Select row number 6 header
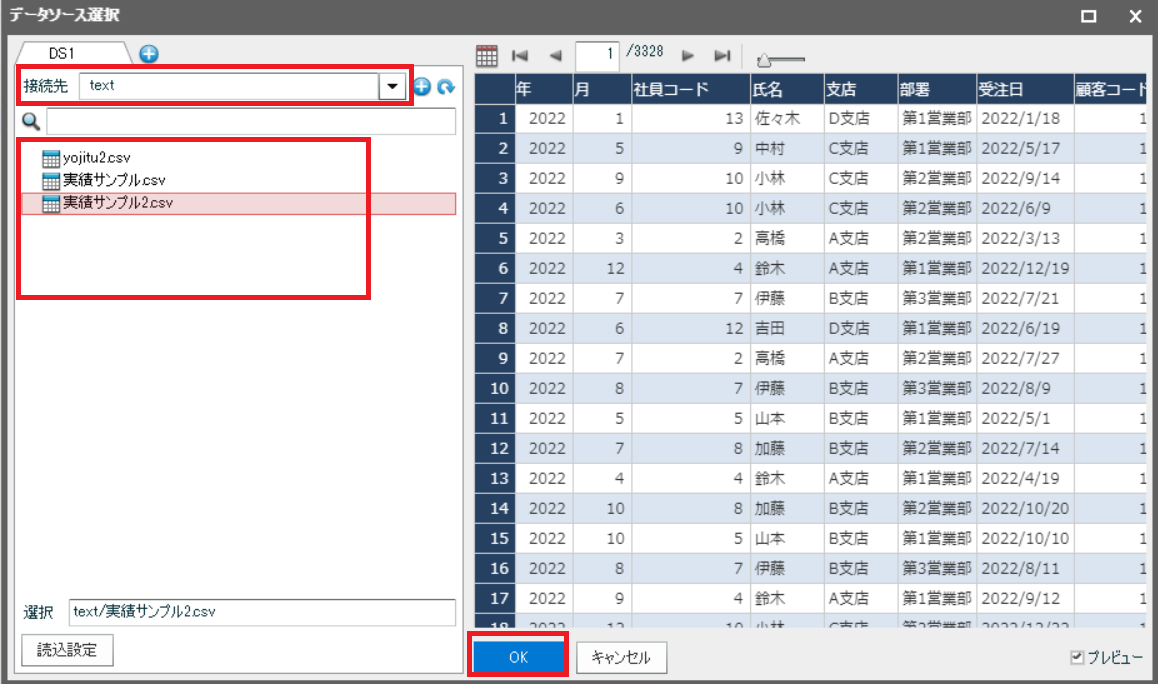Screen dimensions: 1158x684 tap(495, 268)
